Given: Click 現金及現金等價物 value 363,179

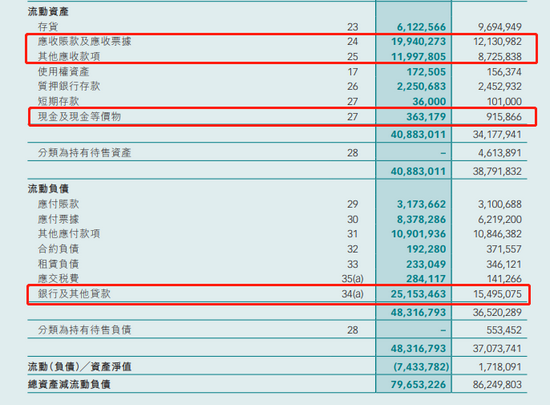Looking at the screenshot, I should [x=426, y=117].
